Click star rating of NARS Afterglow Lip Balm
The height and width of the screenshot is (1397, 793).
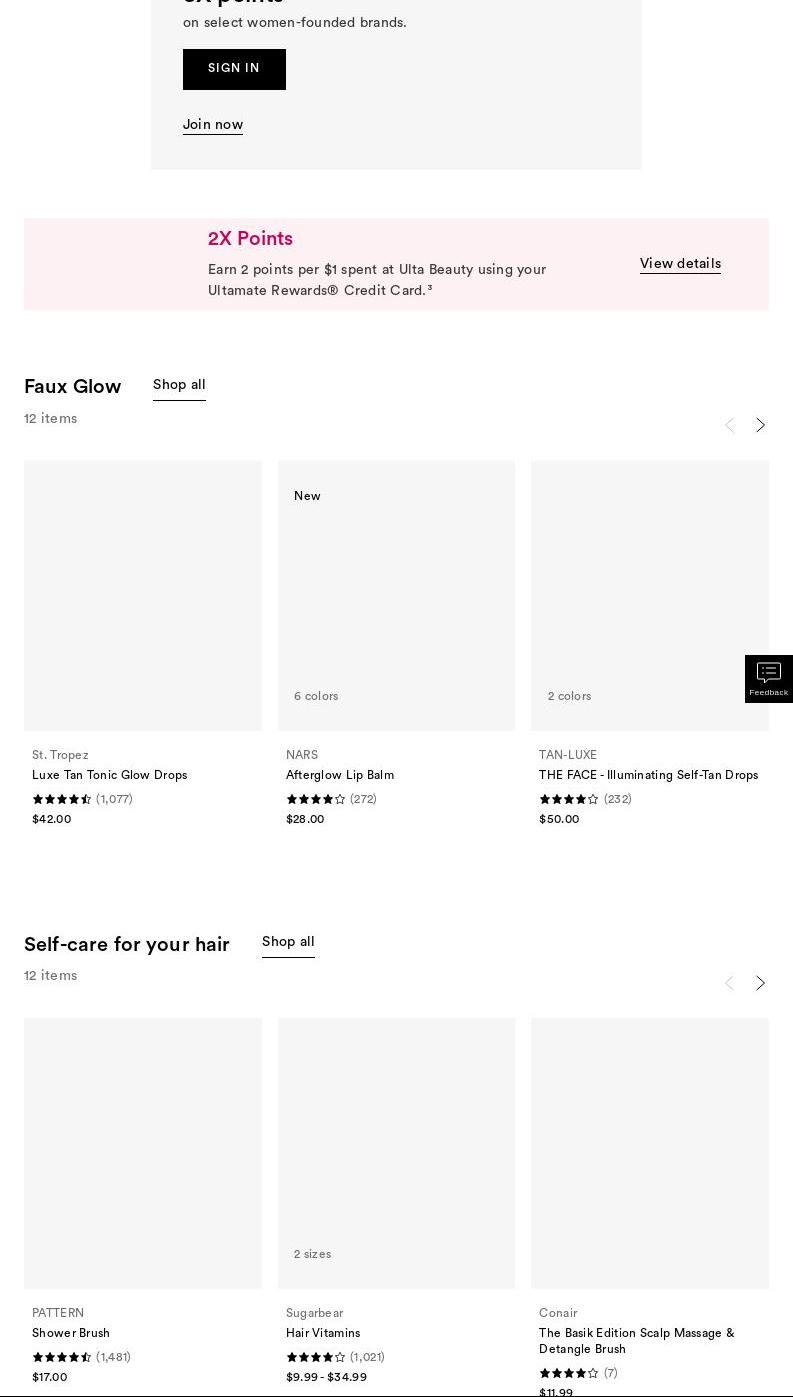(x=316, y=799)
